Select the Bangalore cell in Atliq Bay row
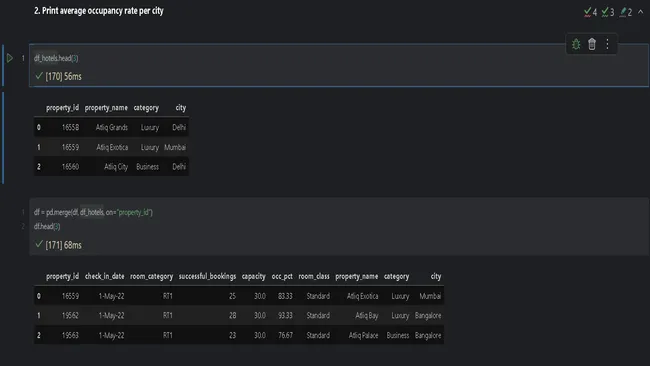 [x=428, y=315]
